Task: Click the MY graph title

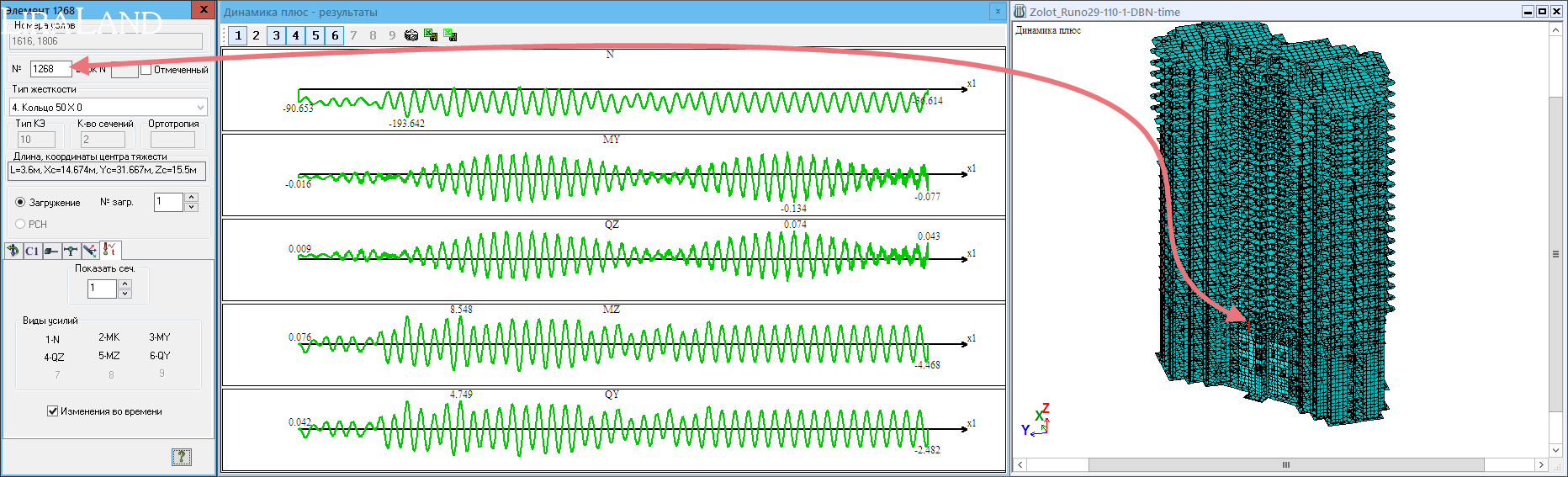Action: pyautogui.click(x=612, y=140)
